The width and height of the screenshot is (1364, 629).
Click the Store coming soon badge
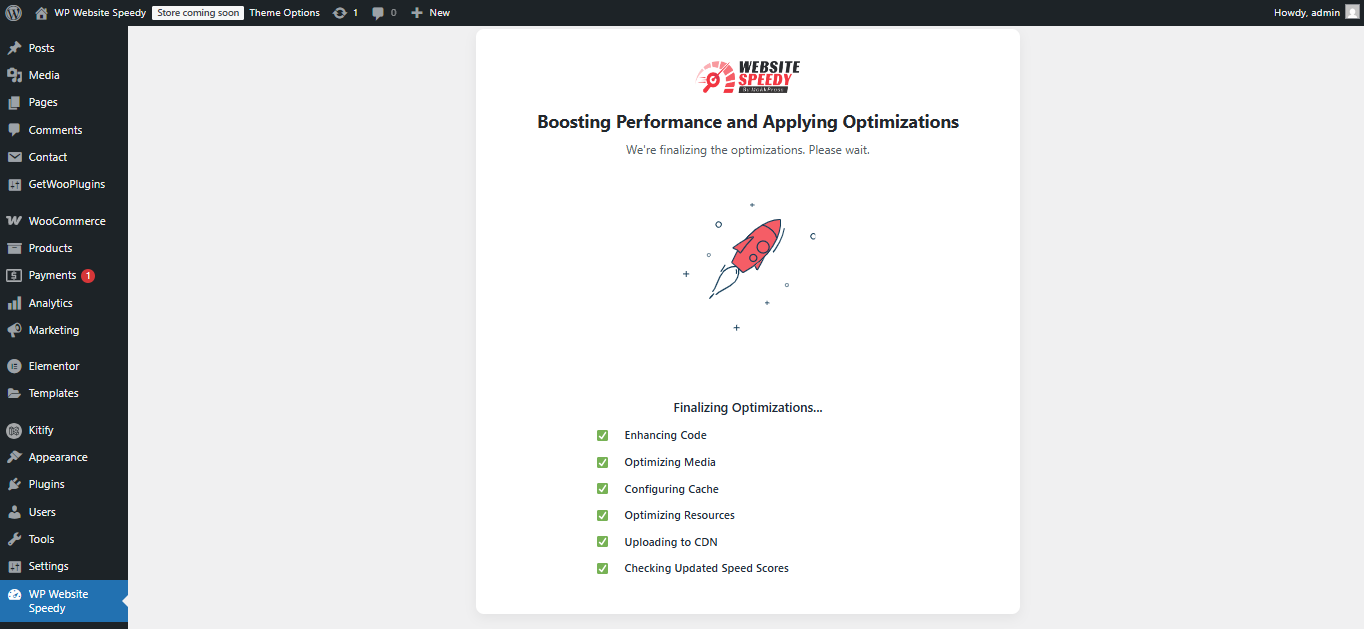tap(198, 13)
